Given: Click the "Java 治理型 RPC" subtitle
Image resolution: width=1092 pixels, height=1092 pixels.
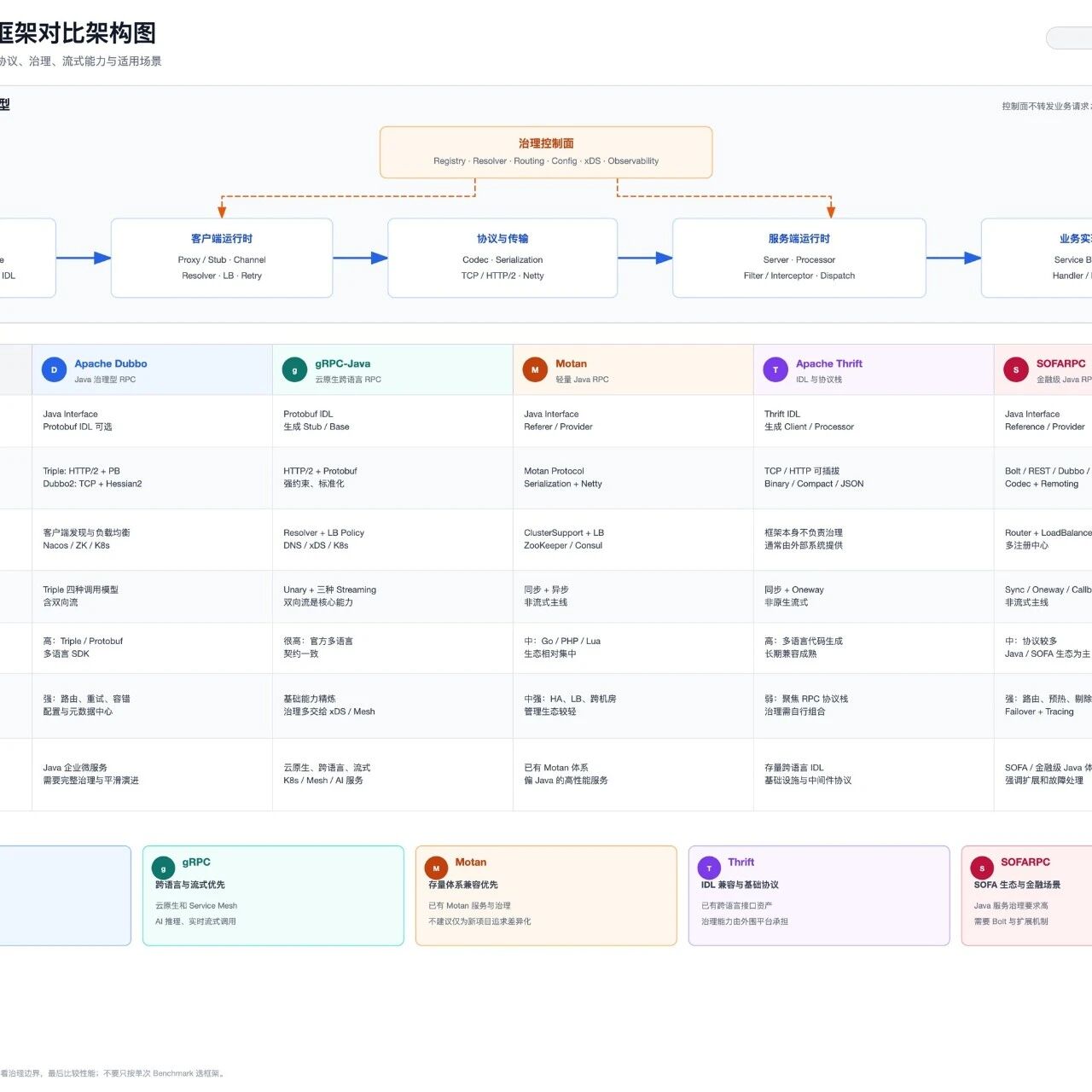Looking at the screenshot, I should click(105, 380).
